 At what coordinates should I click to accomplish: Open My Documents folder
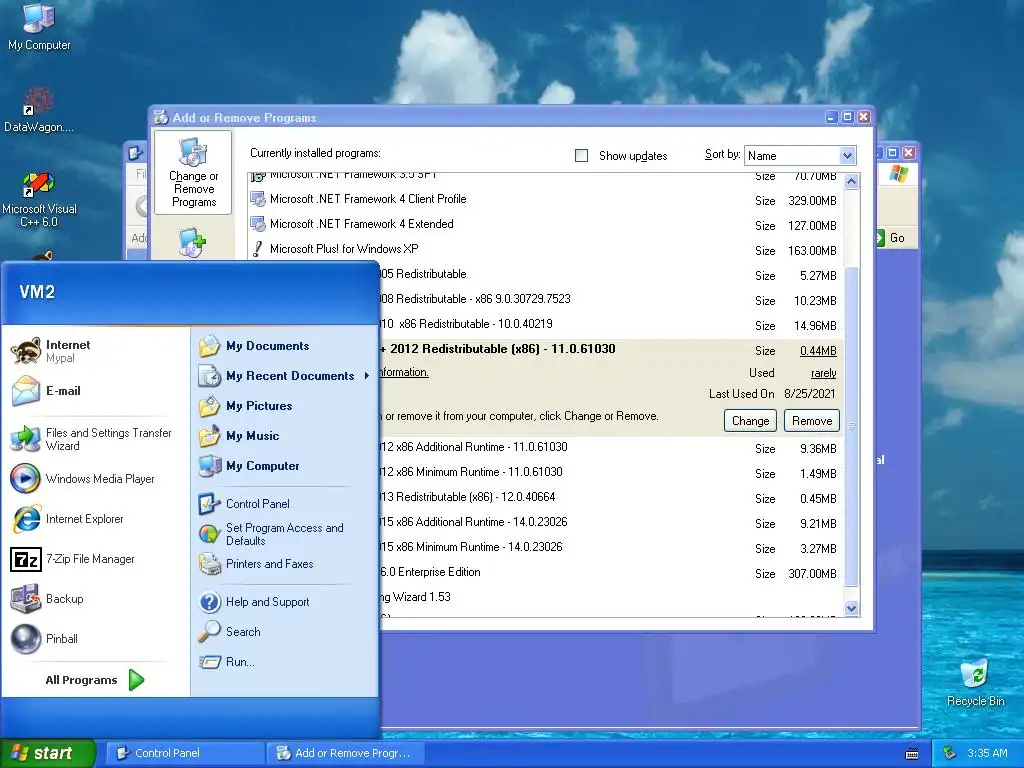[x=284, y=346]
